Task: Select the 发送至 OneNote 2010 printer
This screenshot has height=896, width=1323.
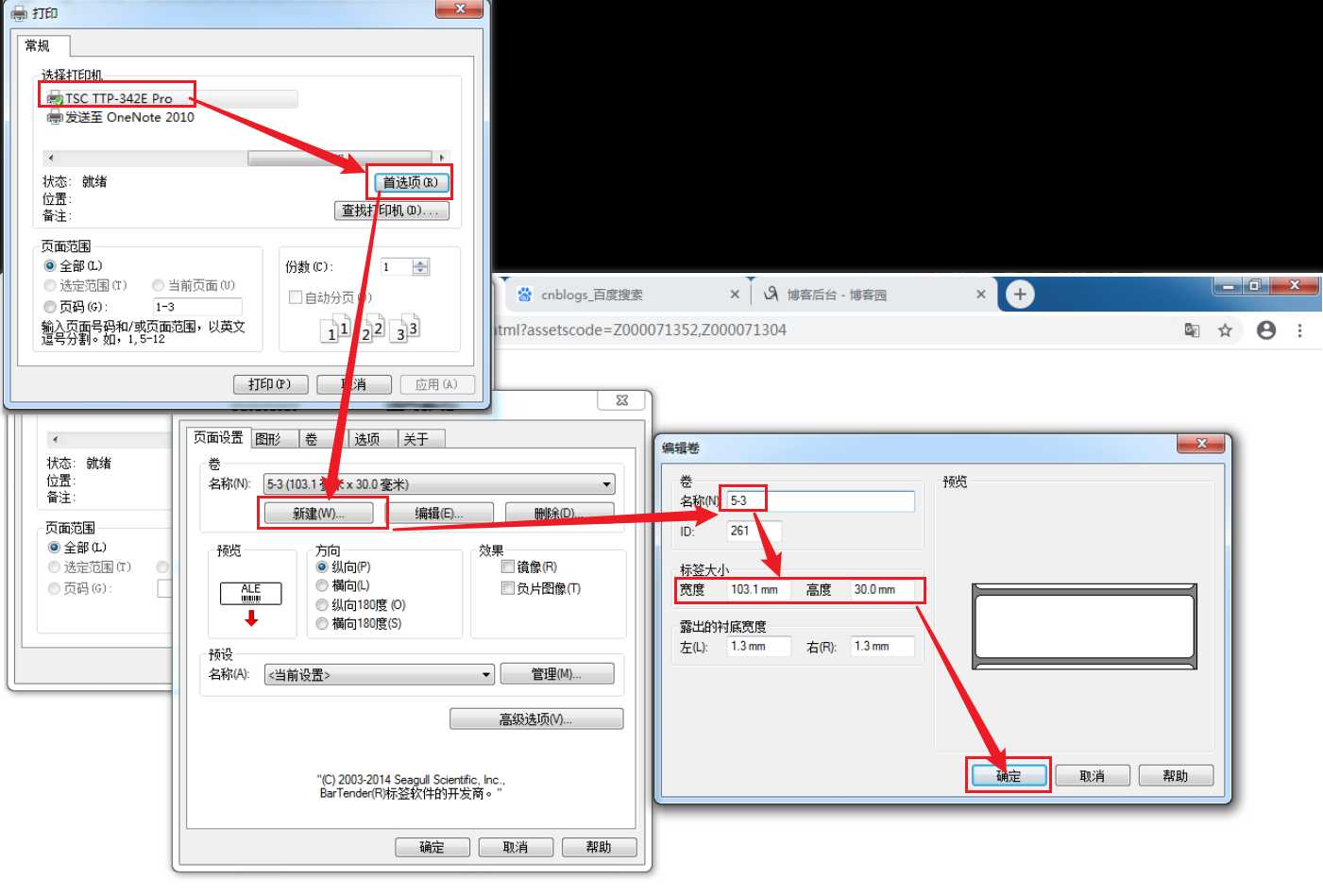Action: (x=121, y=117)
